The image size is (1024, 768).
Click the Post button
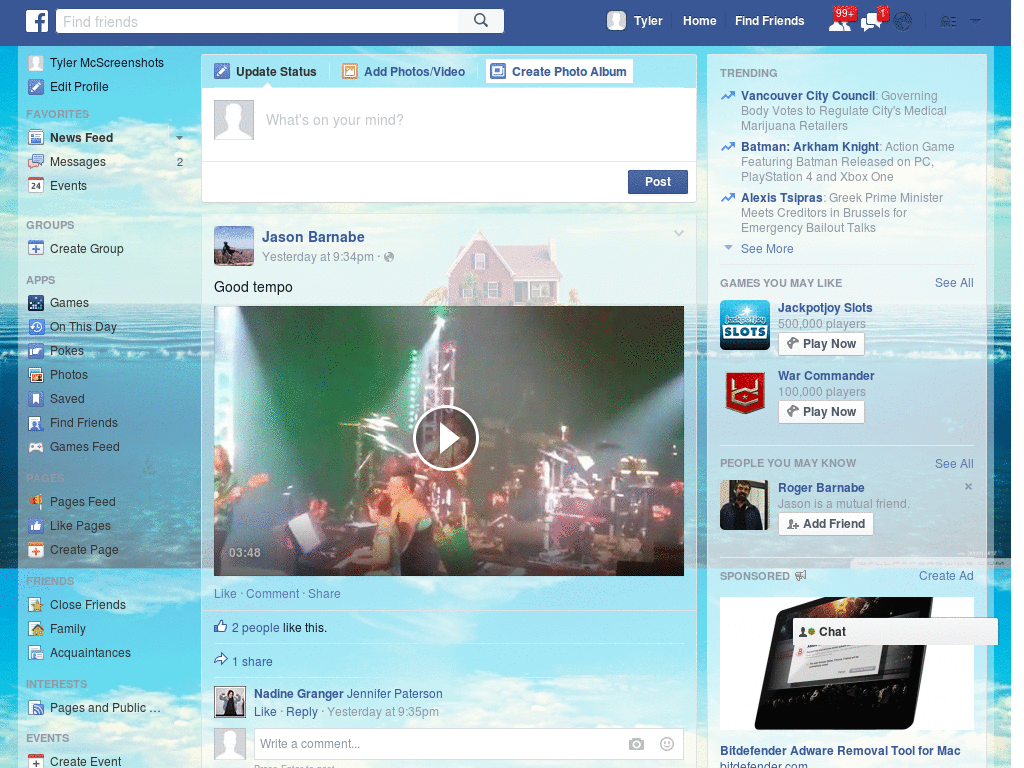pos(658,182)
